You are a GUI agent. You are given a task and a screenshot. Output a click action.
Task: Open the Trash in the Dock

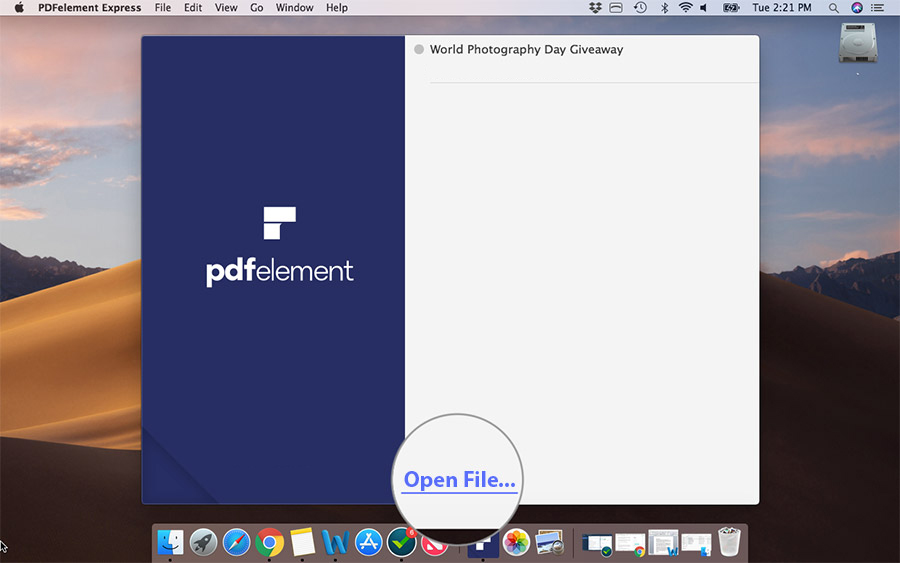pos(729,542)
